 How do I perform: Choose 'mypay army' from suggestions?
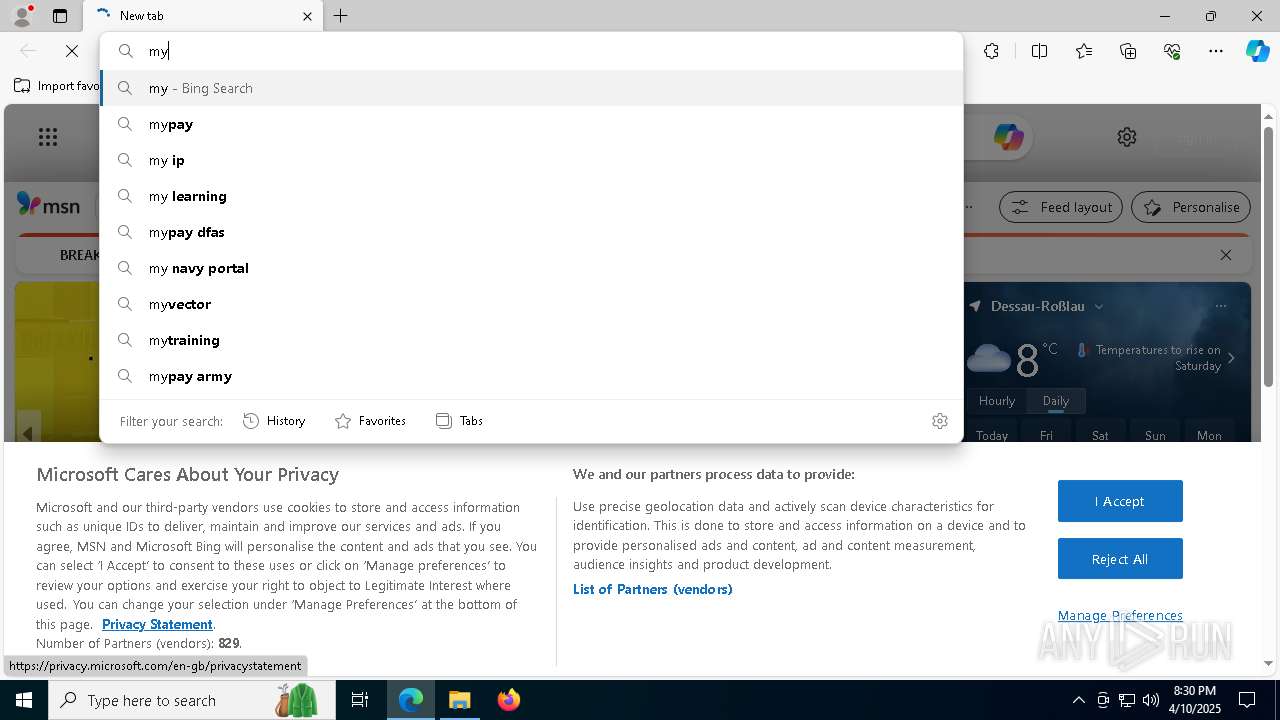point(531,376)
